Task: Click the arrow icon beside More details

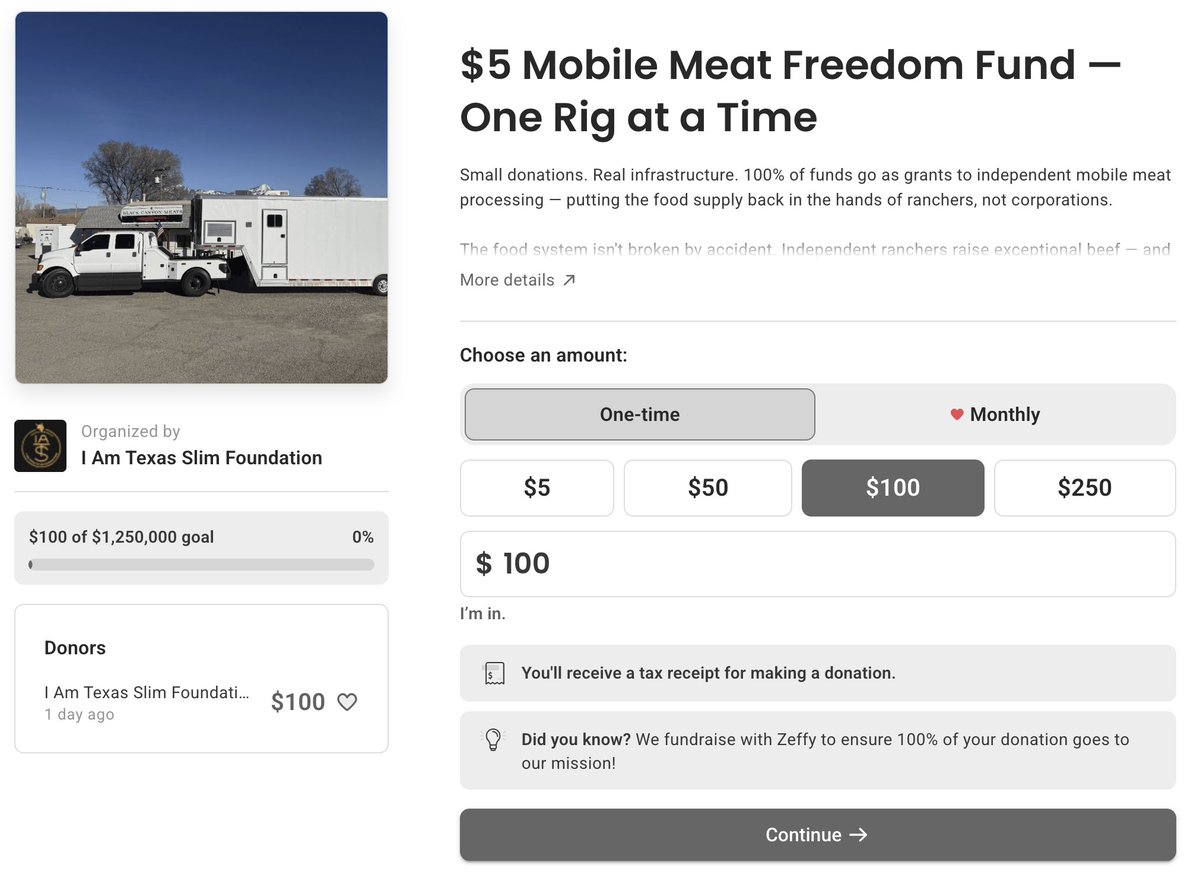Action: coord(569,280)
